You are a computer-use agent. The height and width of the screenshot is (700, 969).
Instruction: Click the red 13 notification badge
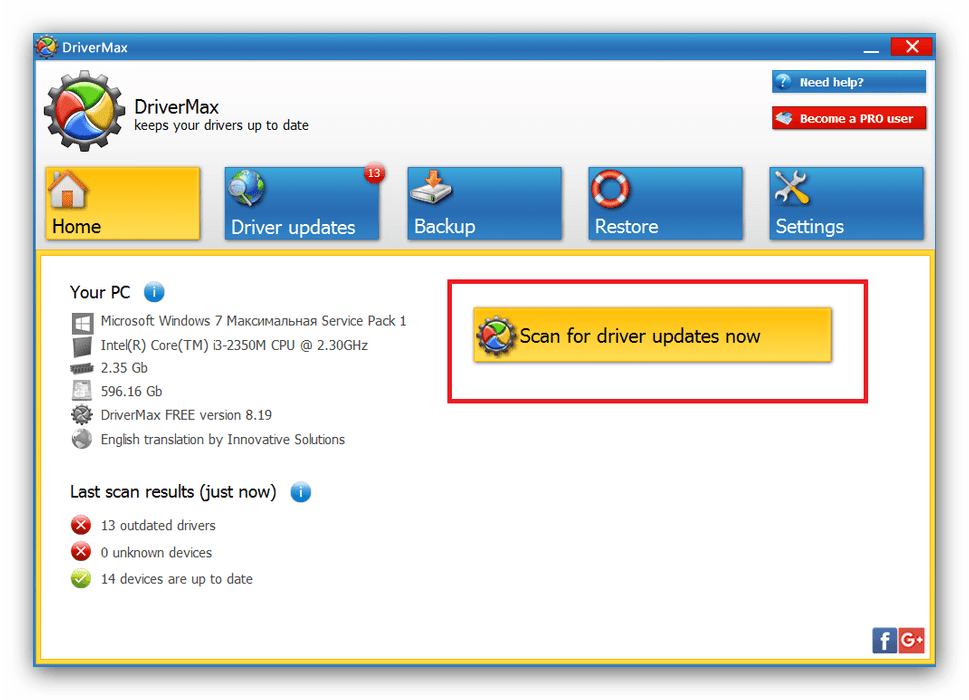(374, 174)
